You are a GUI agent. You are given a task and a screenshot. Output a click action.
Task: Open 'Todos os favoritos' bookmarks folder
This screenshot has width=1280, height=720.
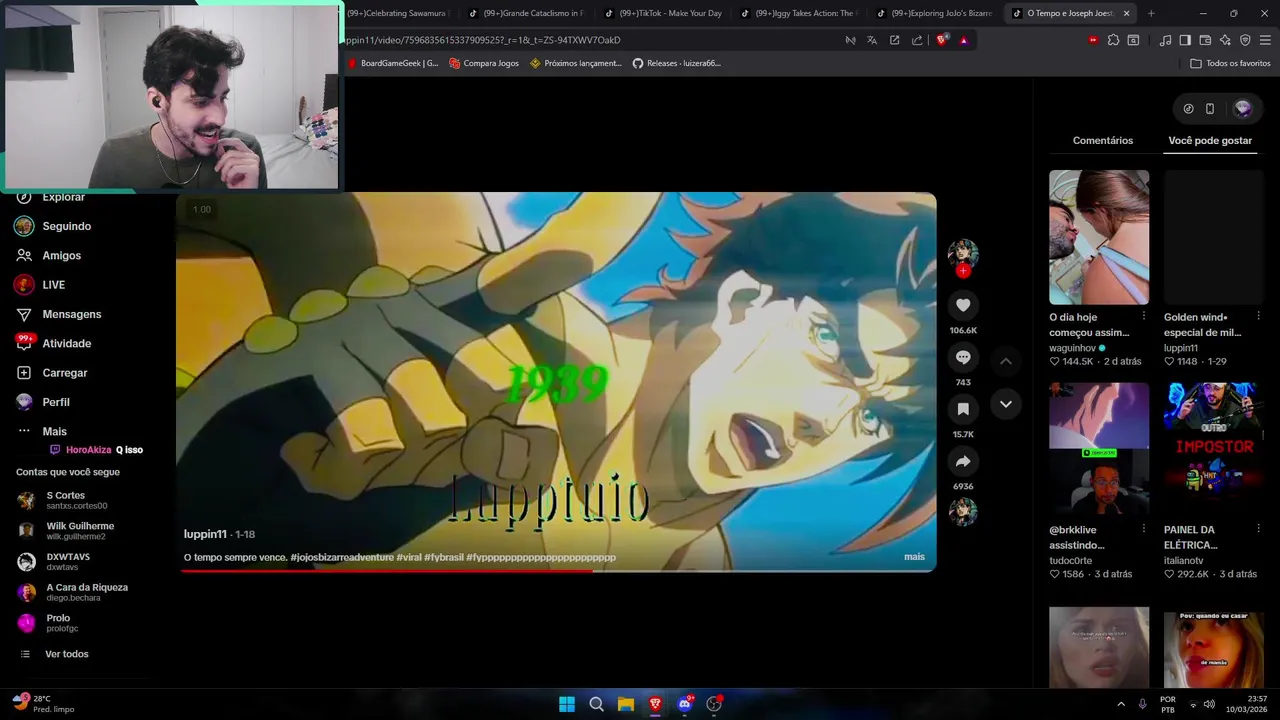[1230, 63]
